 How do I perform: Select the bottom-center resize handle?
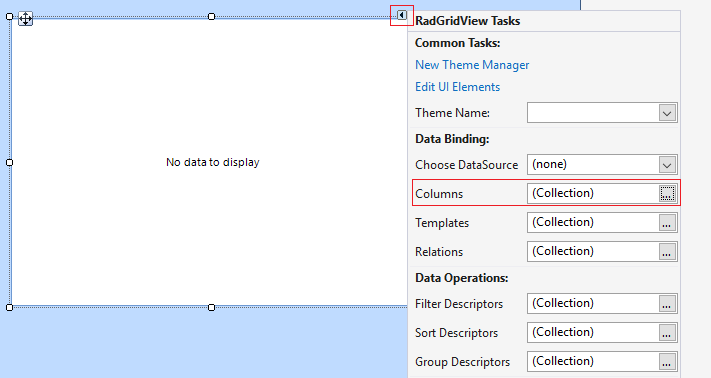[x=211, y=307]
